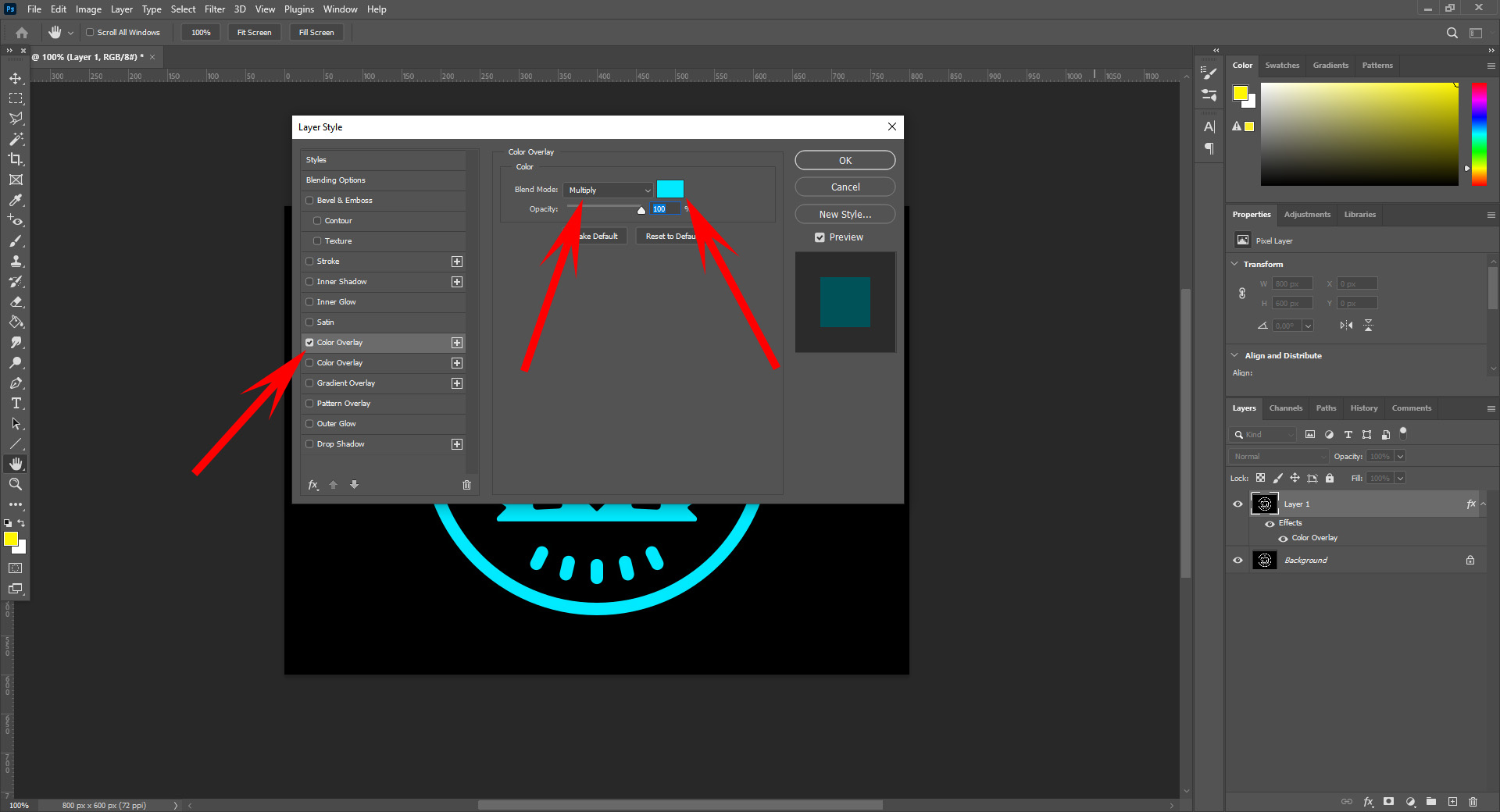Screen dimensions: 1500x812
Task: Open the search icon at top right
Action: [x=1452, y=33]
